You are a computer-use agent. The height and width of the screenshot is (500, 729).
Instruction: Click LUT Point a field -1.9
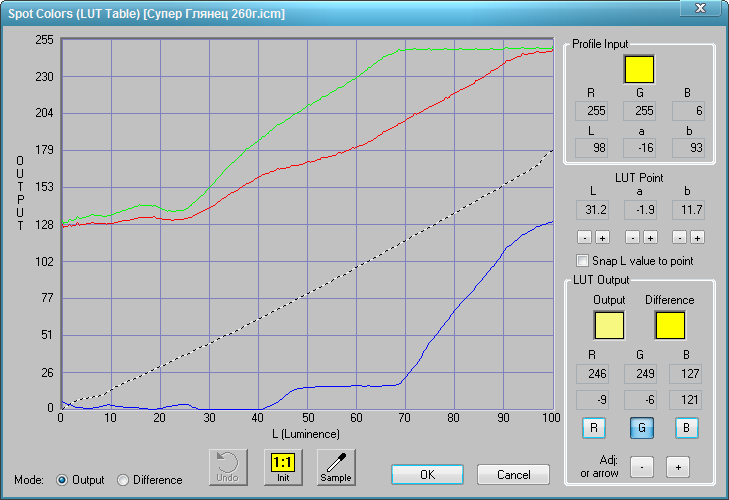(640, 210)
